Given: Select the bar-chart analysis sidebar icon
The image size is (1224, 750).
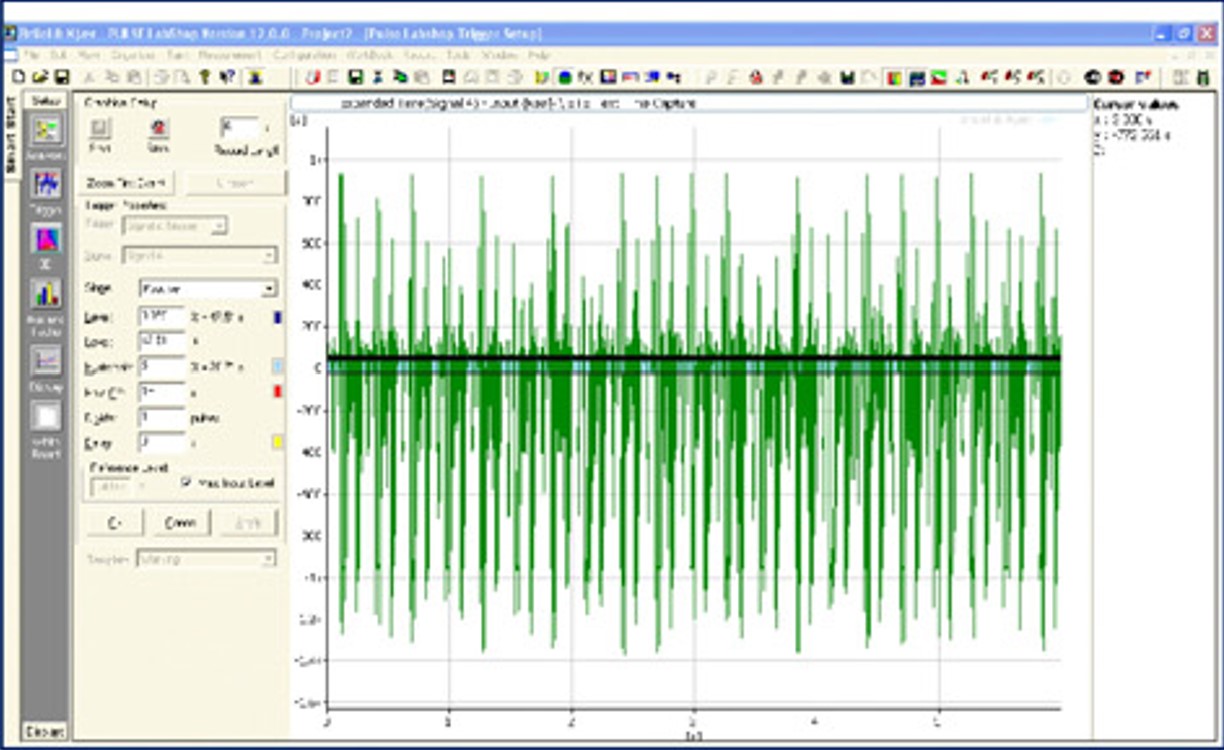Looking at the screenshot, I should click(x=47, y=294).
